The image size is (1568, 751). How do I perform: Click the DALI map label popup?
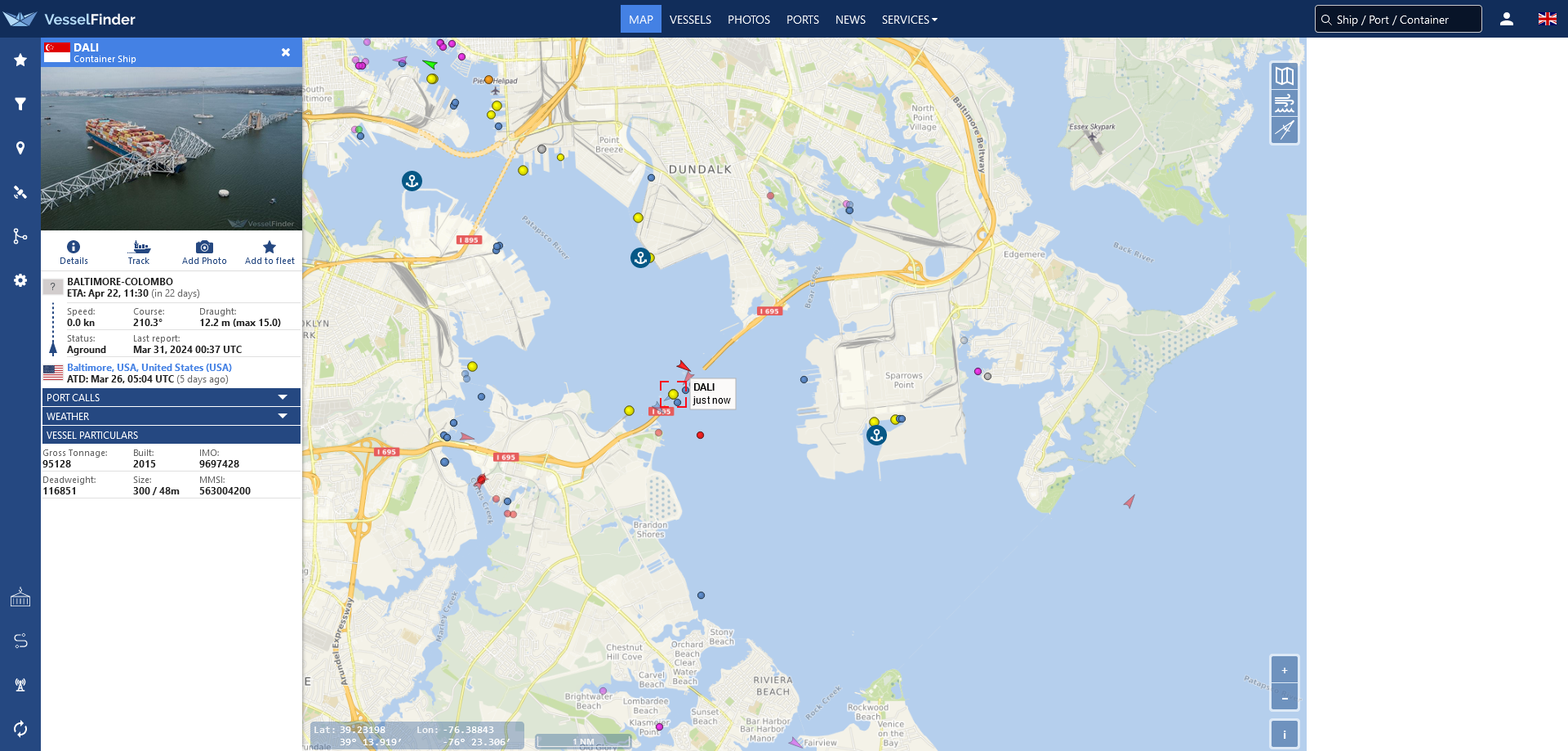pos(712,394)
